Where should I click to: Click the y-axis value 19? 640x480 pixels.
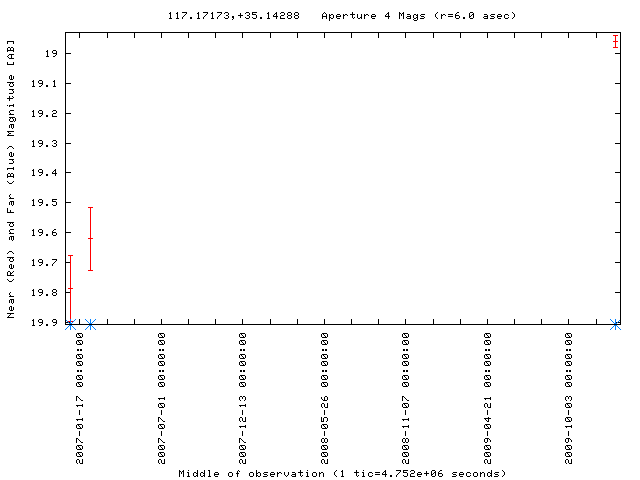pos(51,53)
